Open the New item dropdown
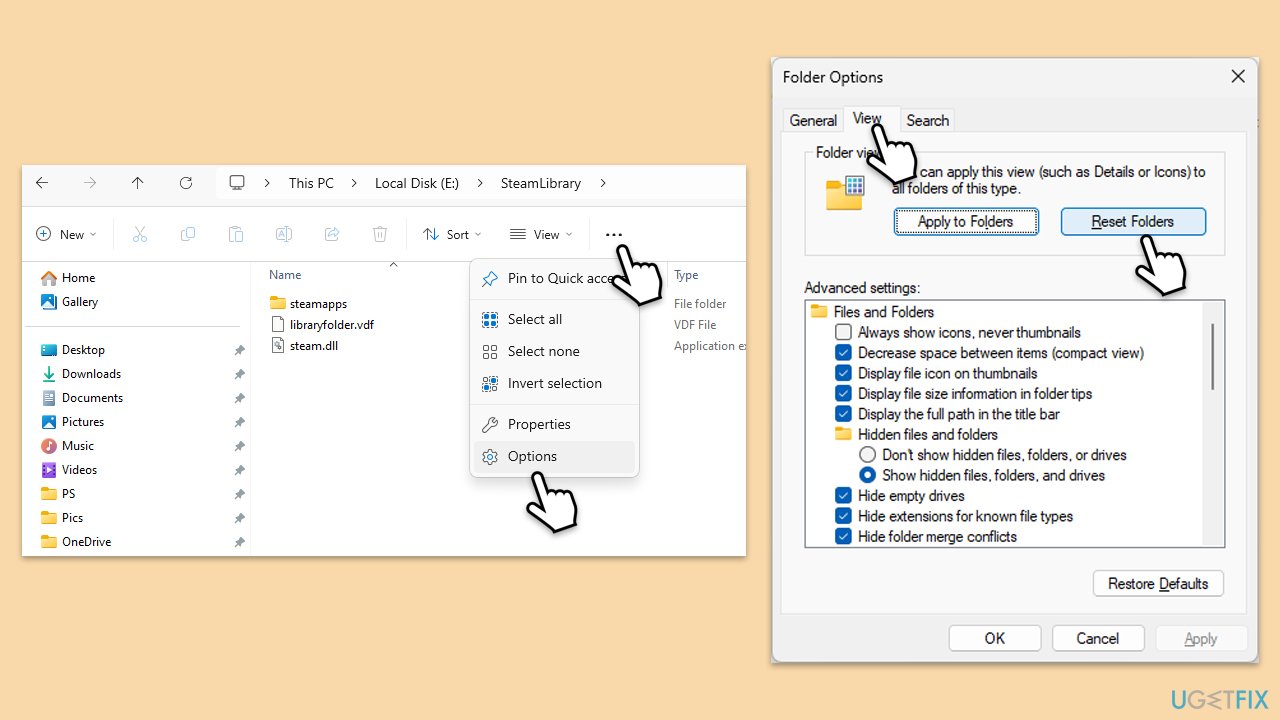Screen dimensions: 1280x720 66,234
